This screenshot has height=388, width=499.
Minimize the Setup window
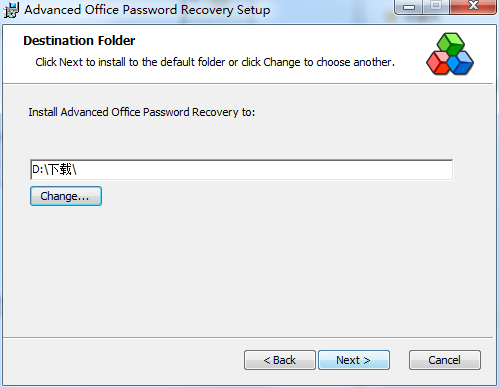coord(409,7)
